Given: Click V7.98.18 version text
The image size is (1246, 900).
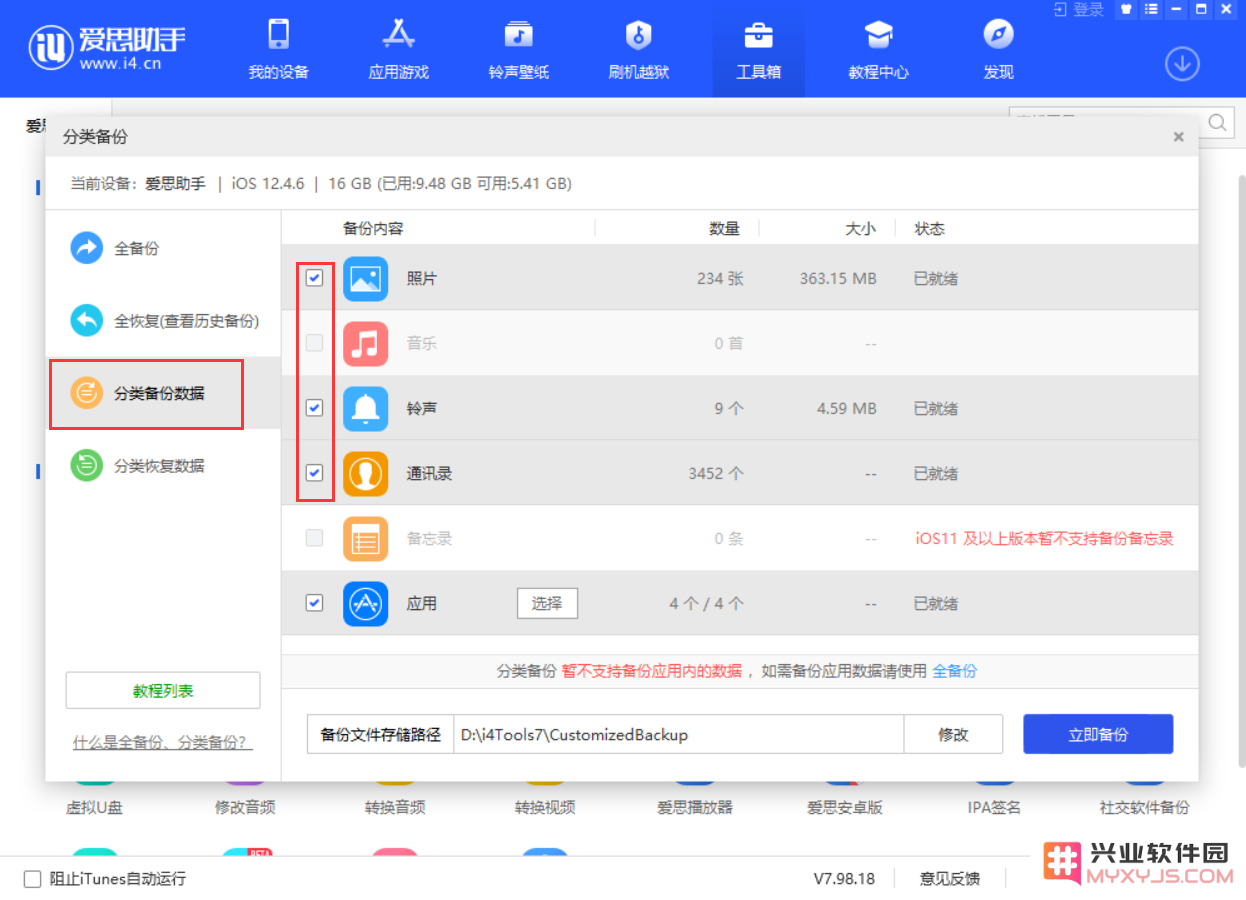Looking at the screenshot, I should pos(844,879).
